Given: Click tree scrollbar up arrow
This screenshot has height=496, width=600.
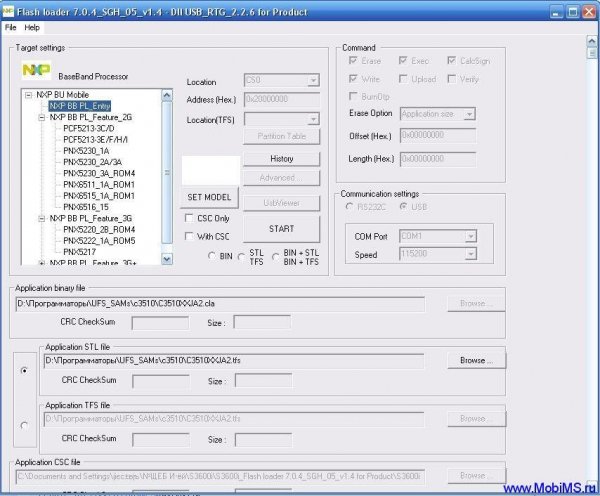Looking at the screenshot, I should point(167,95).
